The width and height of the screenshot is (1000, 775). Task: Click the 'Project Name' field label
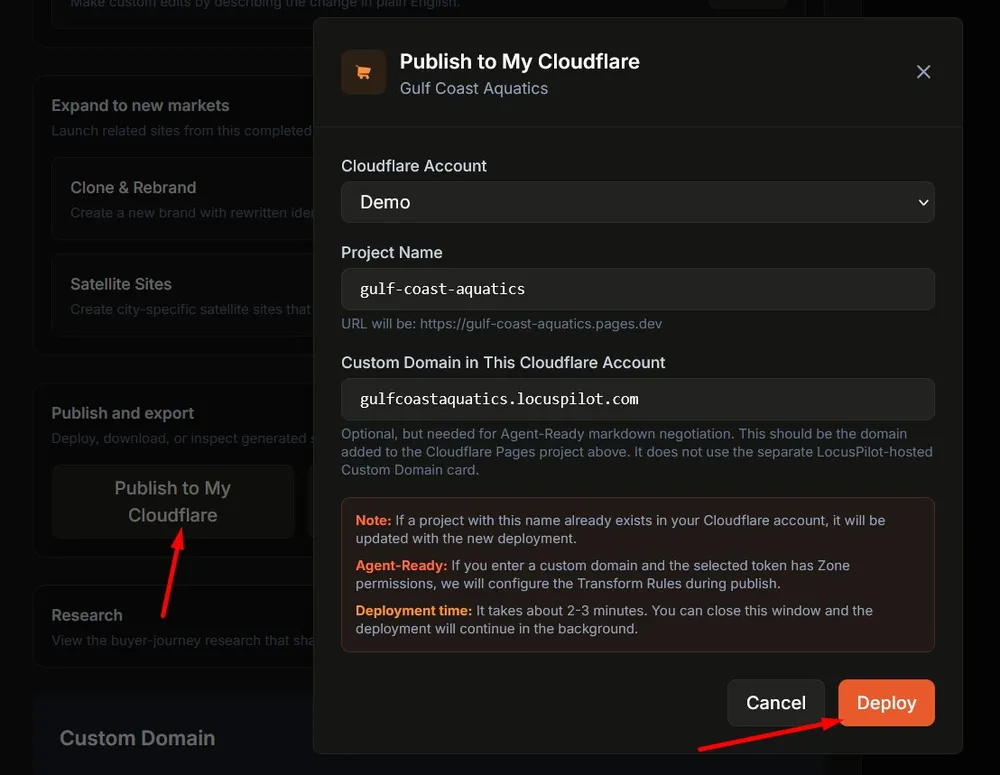coord(392,253)
